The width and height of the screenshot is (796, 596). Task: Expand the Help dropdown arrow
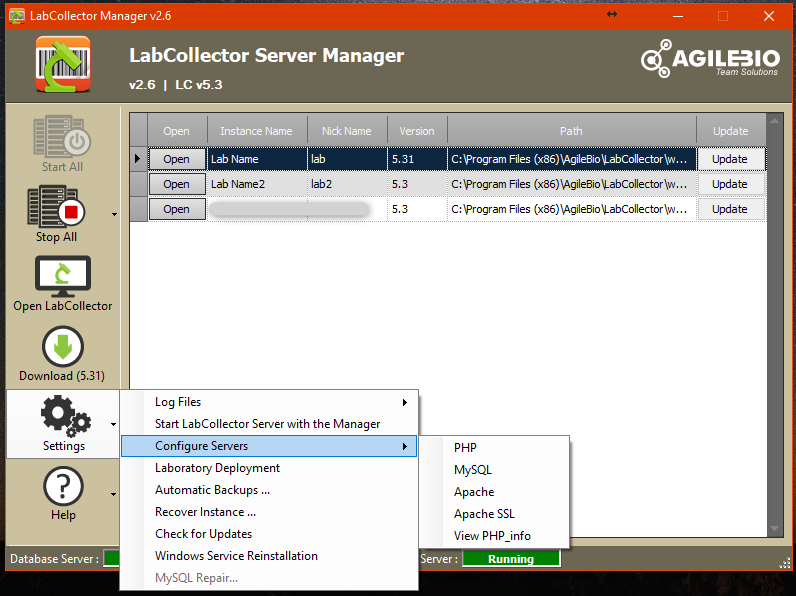pos(113,494)
